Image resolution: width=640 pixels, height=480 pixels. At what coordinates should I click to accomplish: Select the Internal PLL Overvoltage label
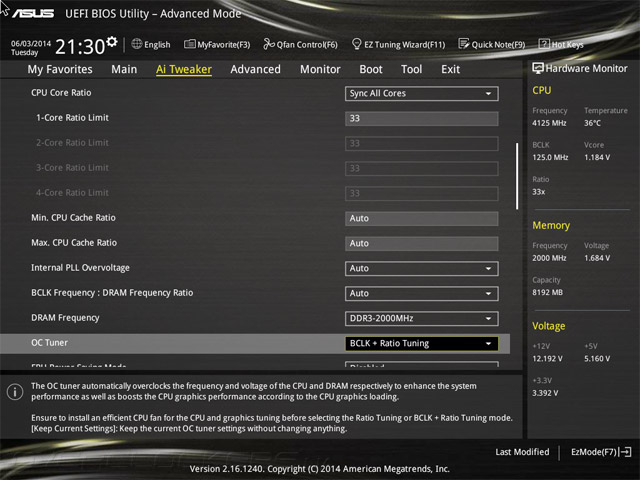click(80, 268)
